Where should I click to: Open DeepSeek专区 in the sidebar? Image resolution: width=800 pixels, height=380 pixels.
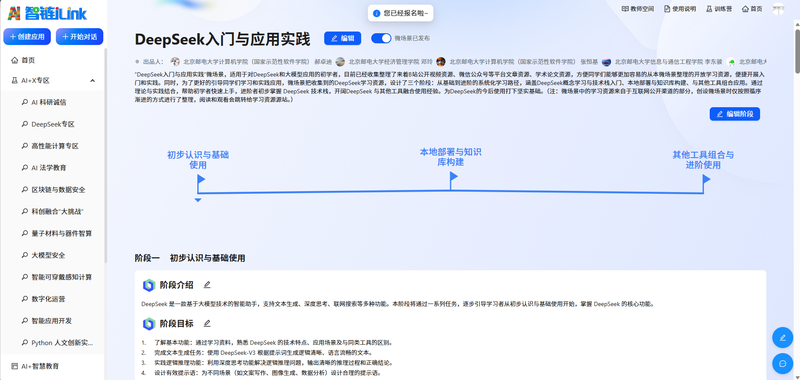pos(53,124)
